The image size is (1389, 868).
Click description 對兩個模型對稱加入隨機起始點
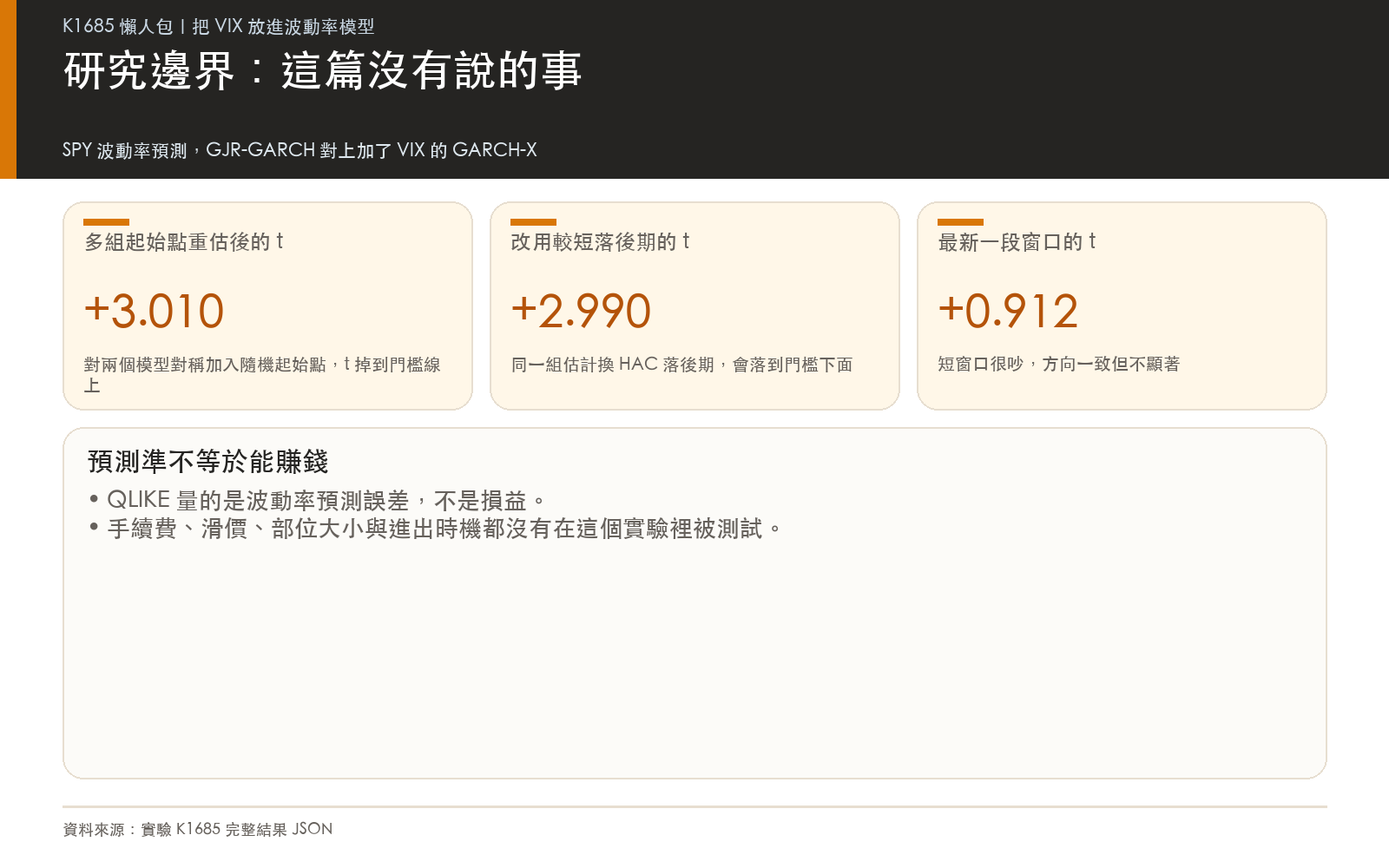[262, 374]
